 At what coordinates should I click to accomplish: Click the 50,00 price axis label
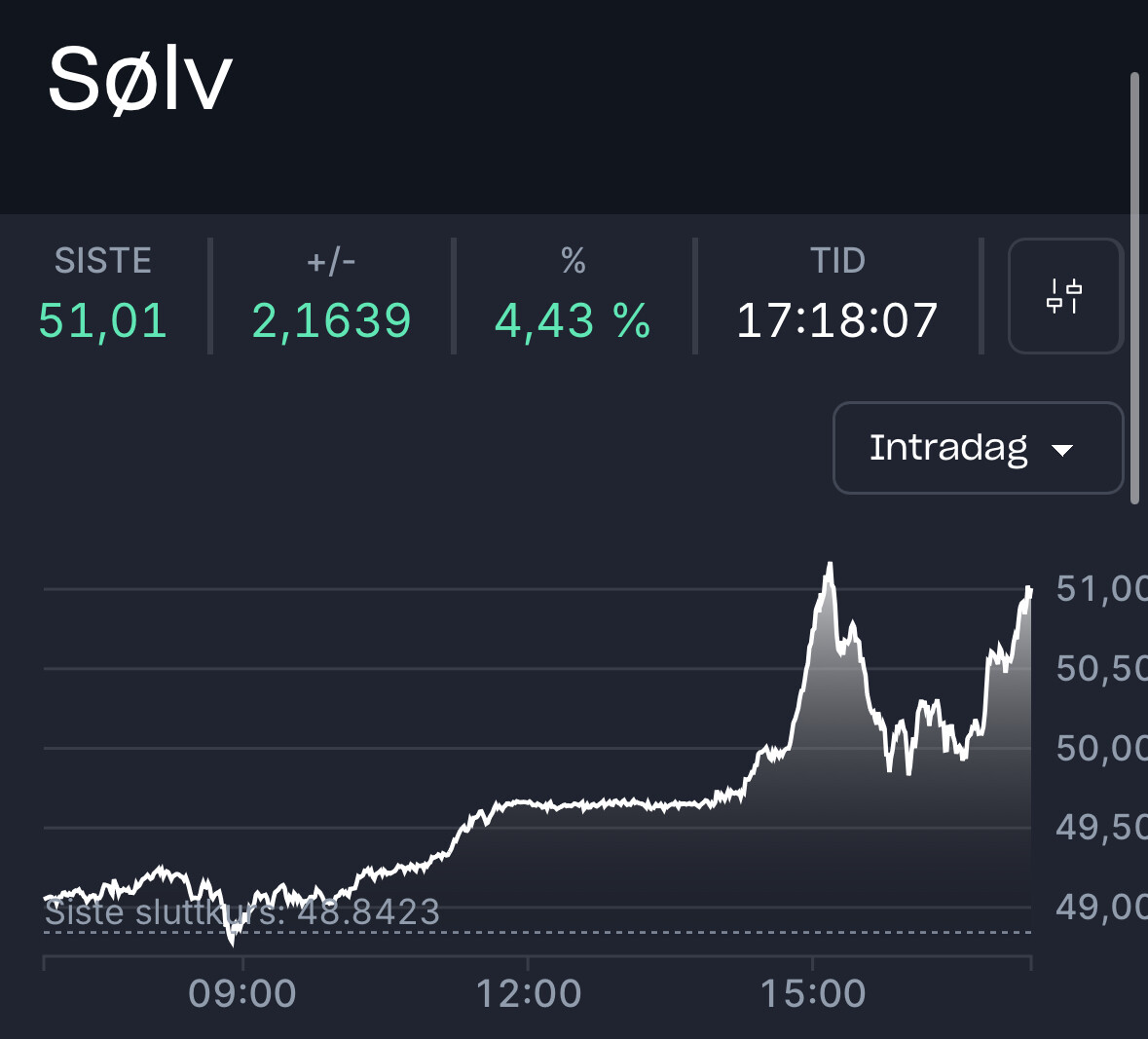coord(1100,748)
